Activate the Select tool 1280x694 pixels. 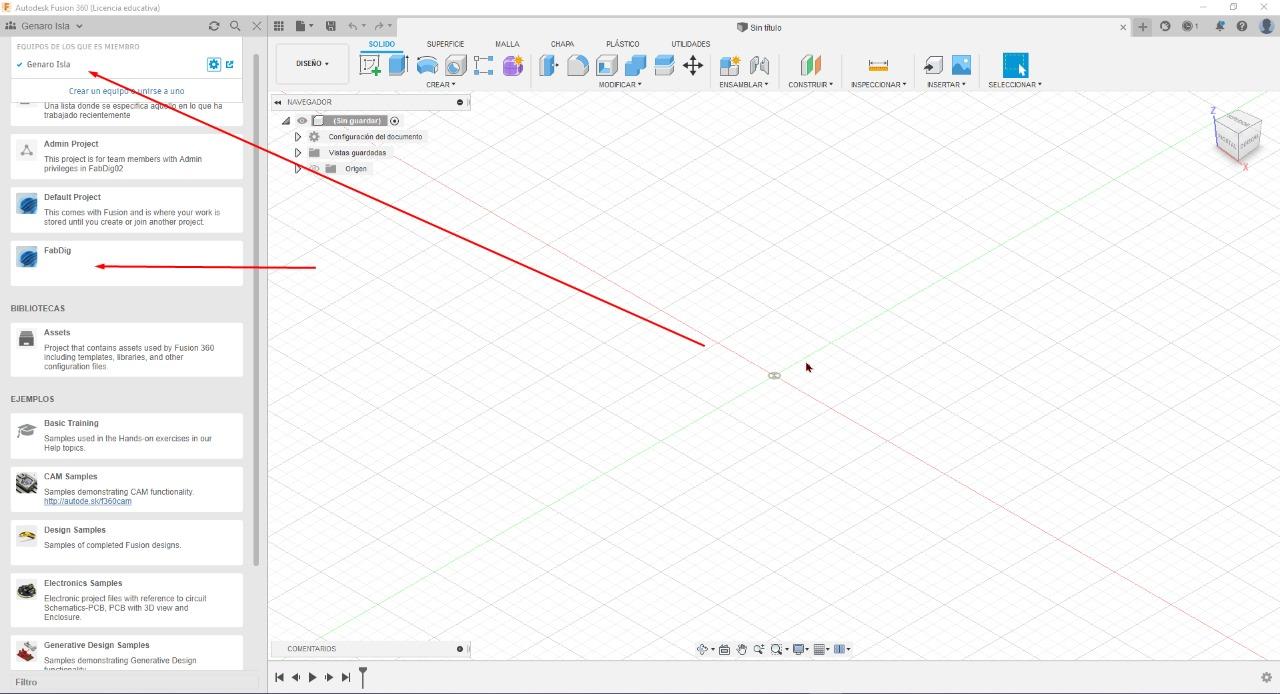(1015, 66)
